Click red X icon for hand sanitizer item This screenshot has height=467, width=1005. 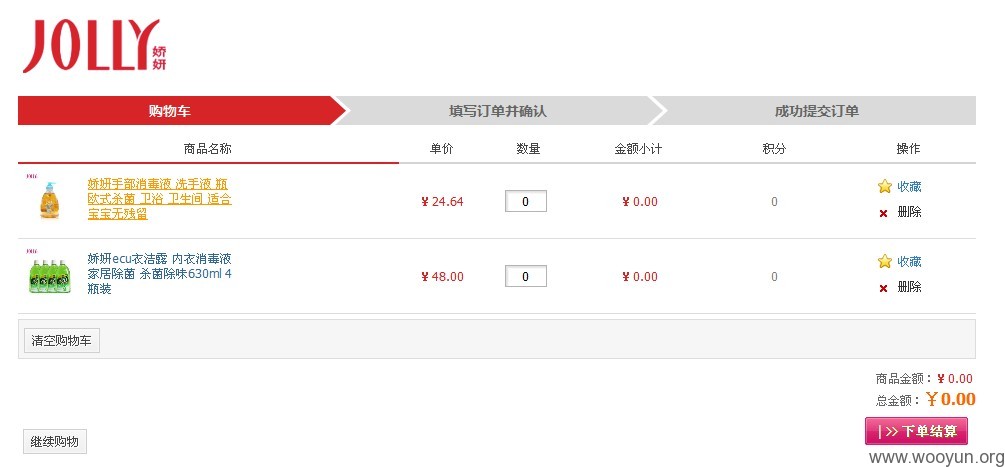883,213
